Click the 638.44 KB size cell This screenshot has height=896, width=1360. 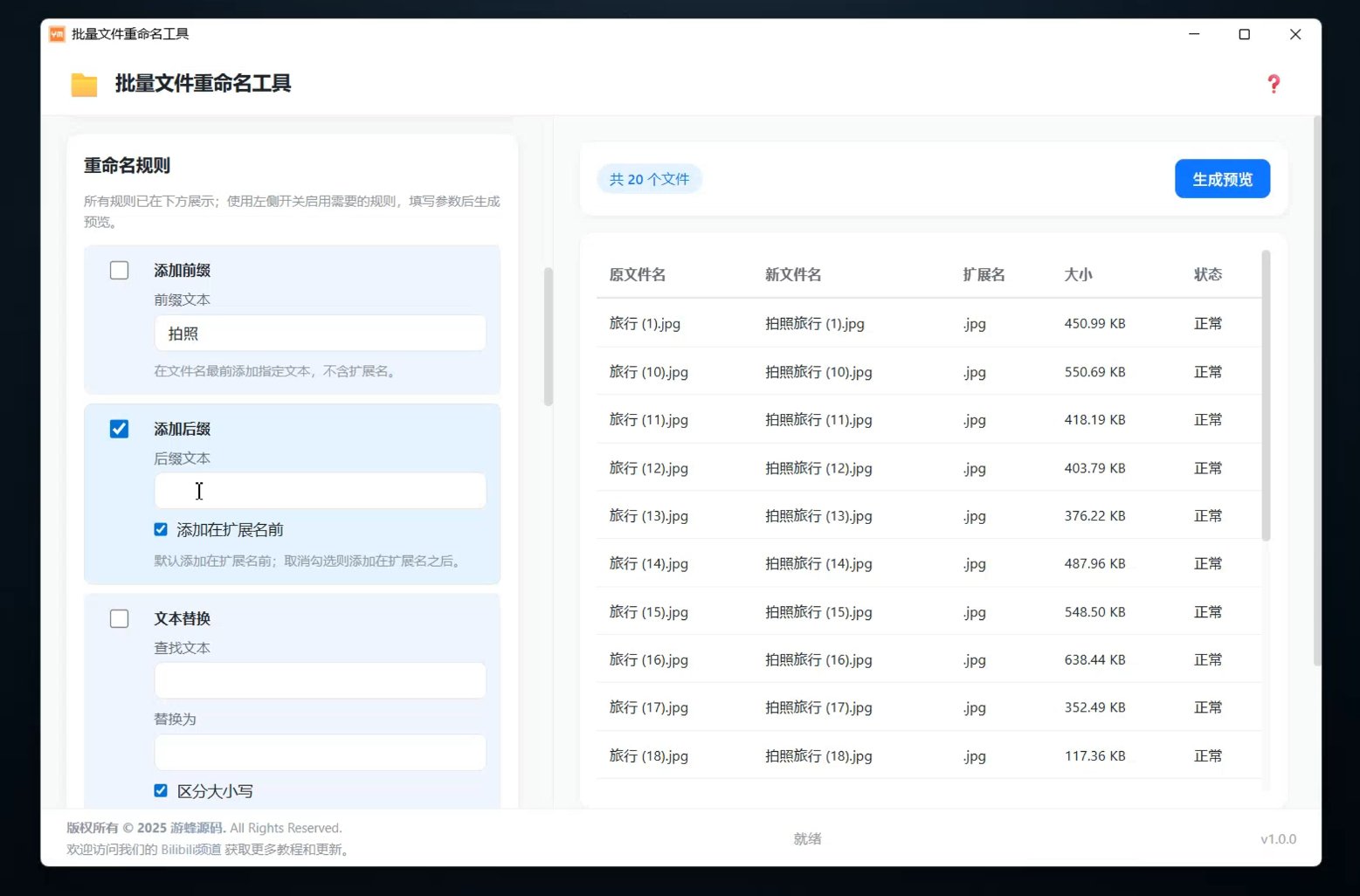point(1094,660)
